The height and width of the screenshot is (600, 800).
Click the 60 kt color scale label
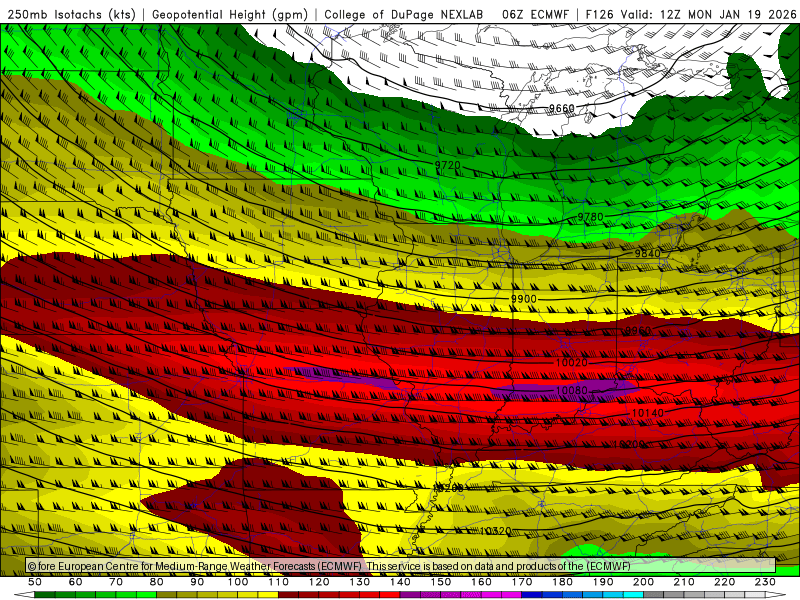coord(76,582)
